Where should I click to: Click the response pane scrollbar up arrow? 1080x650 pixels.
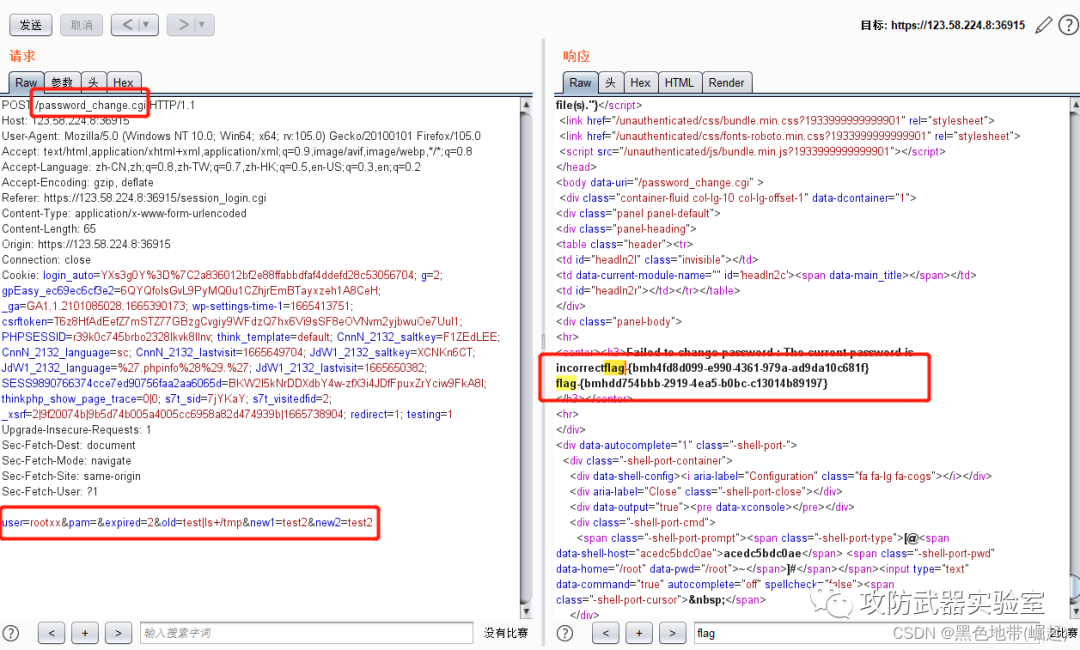(1074, 105)
